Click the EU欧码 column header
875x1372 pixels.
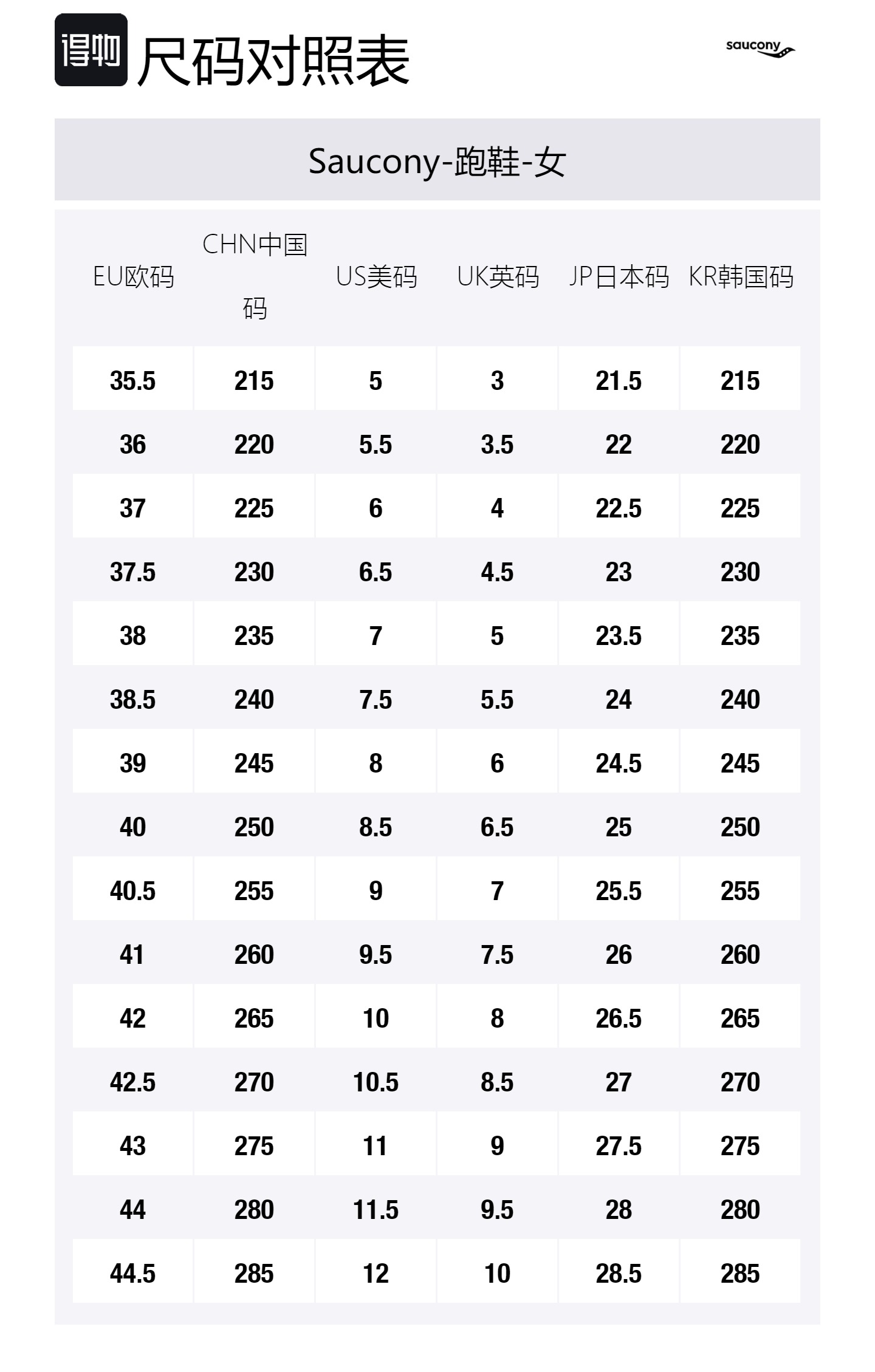tap(133, 277)
